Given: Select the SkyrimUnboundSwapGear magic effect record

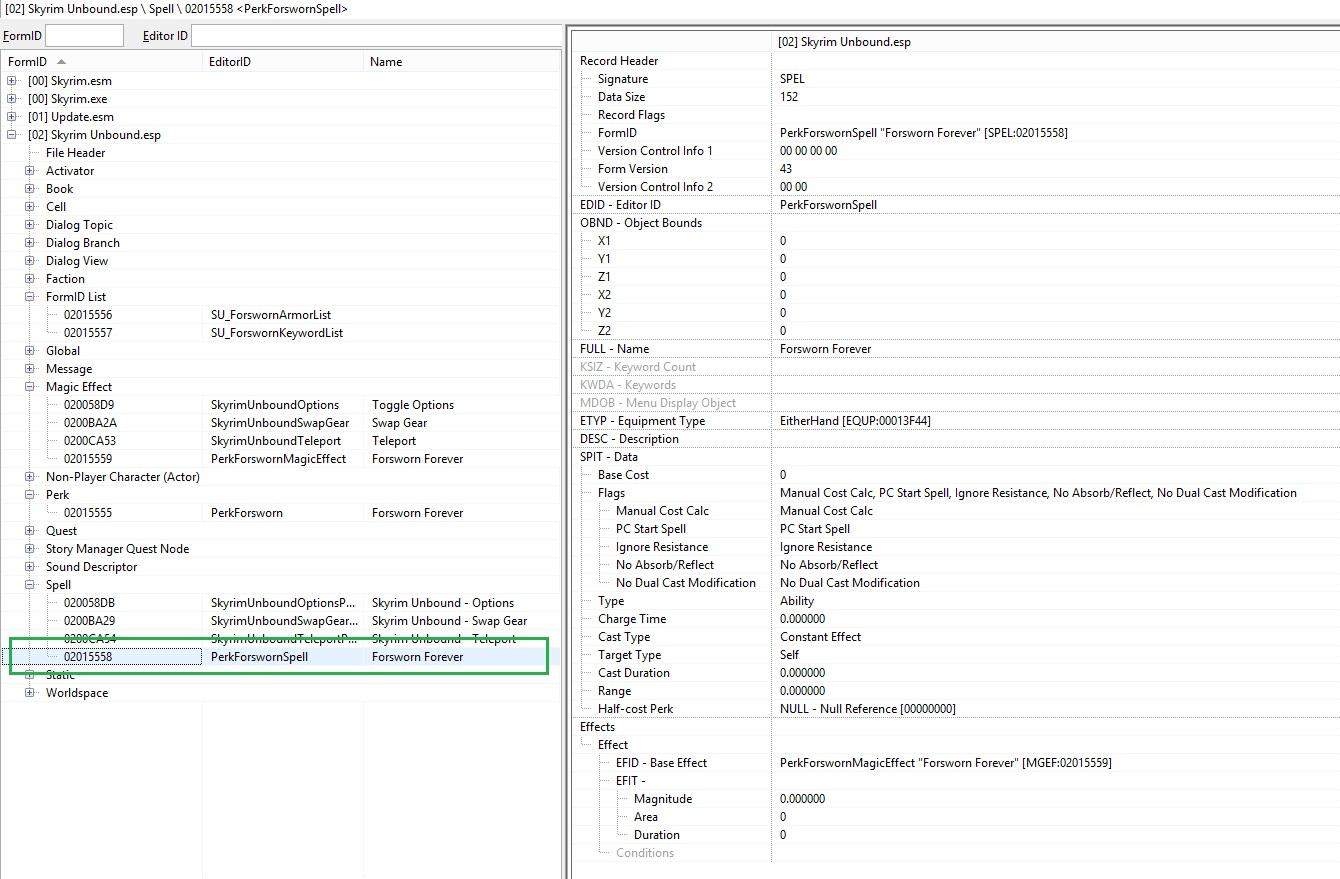Looking at the screenshot, I should (280, 423).
